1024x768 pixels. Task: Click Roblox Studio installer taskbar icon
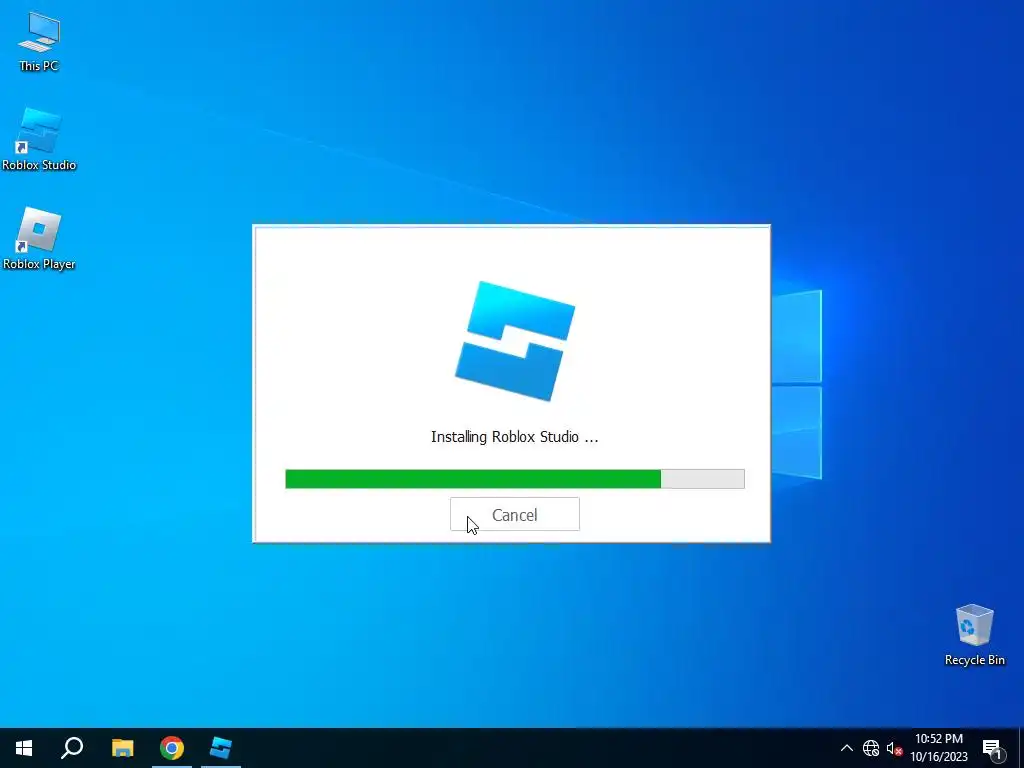pos(221,748)
